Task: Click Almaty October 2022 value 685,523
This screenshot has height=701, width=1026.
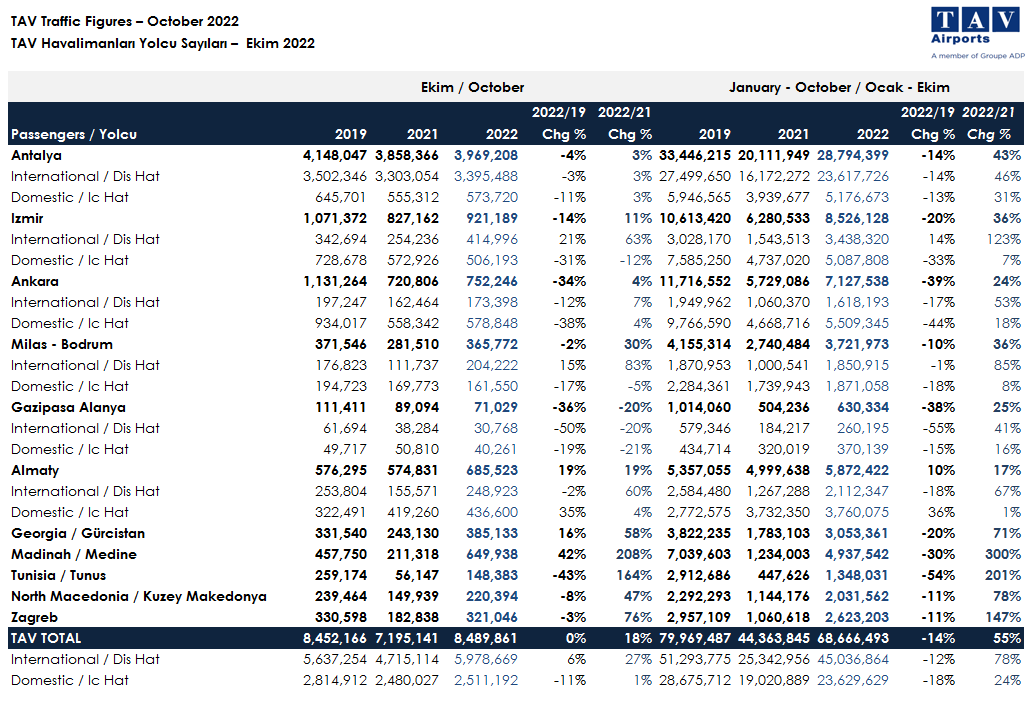Action: point(492,470)
